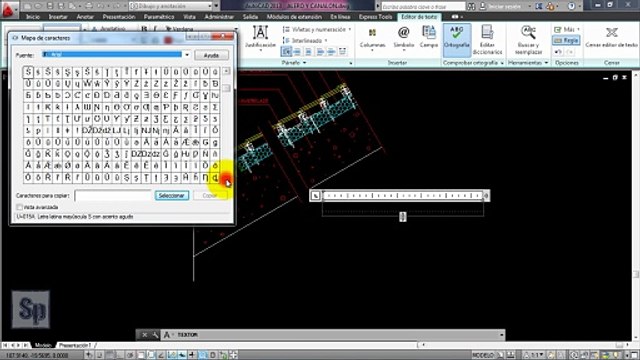Click the Iniciar sesión button
This screenshot has height=360, width=640.
pyautogui.click(x=504, y=6)
